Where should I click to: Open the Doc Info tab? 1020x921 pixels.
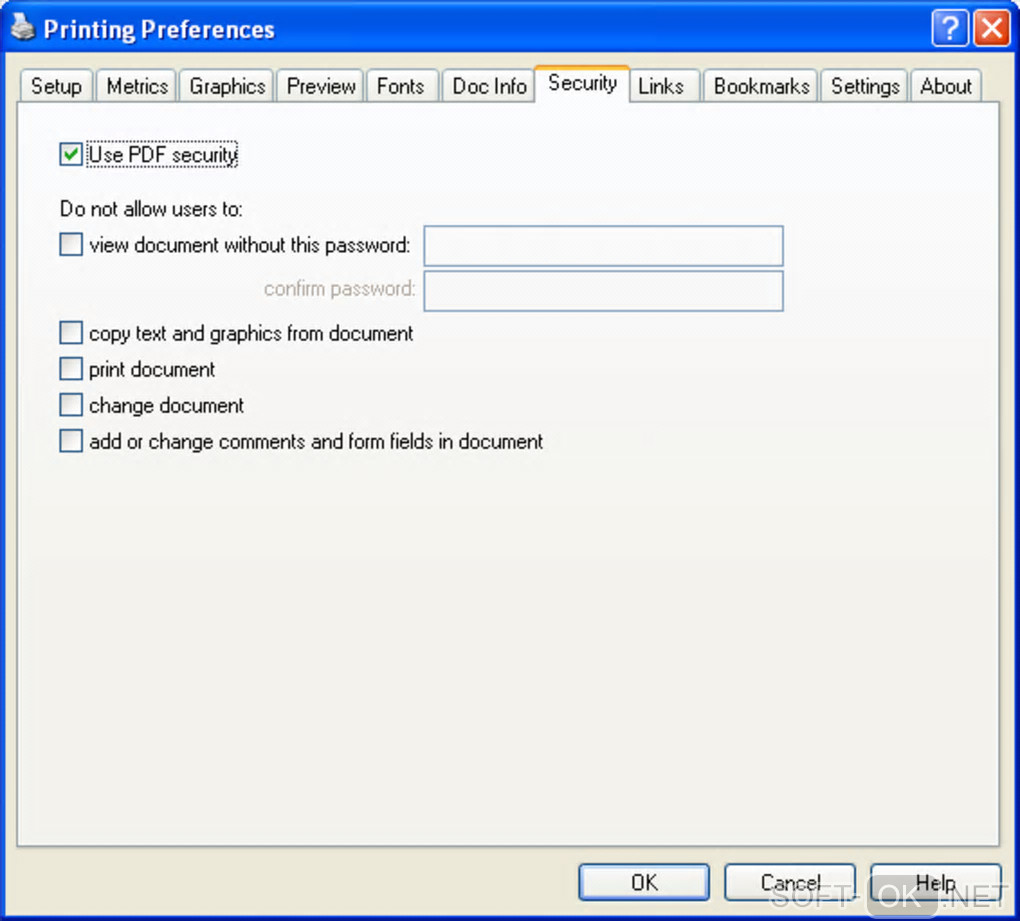tap(489, 86)
